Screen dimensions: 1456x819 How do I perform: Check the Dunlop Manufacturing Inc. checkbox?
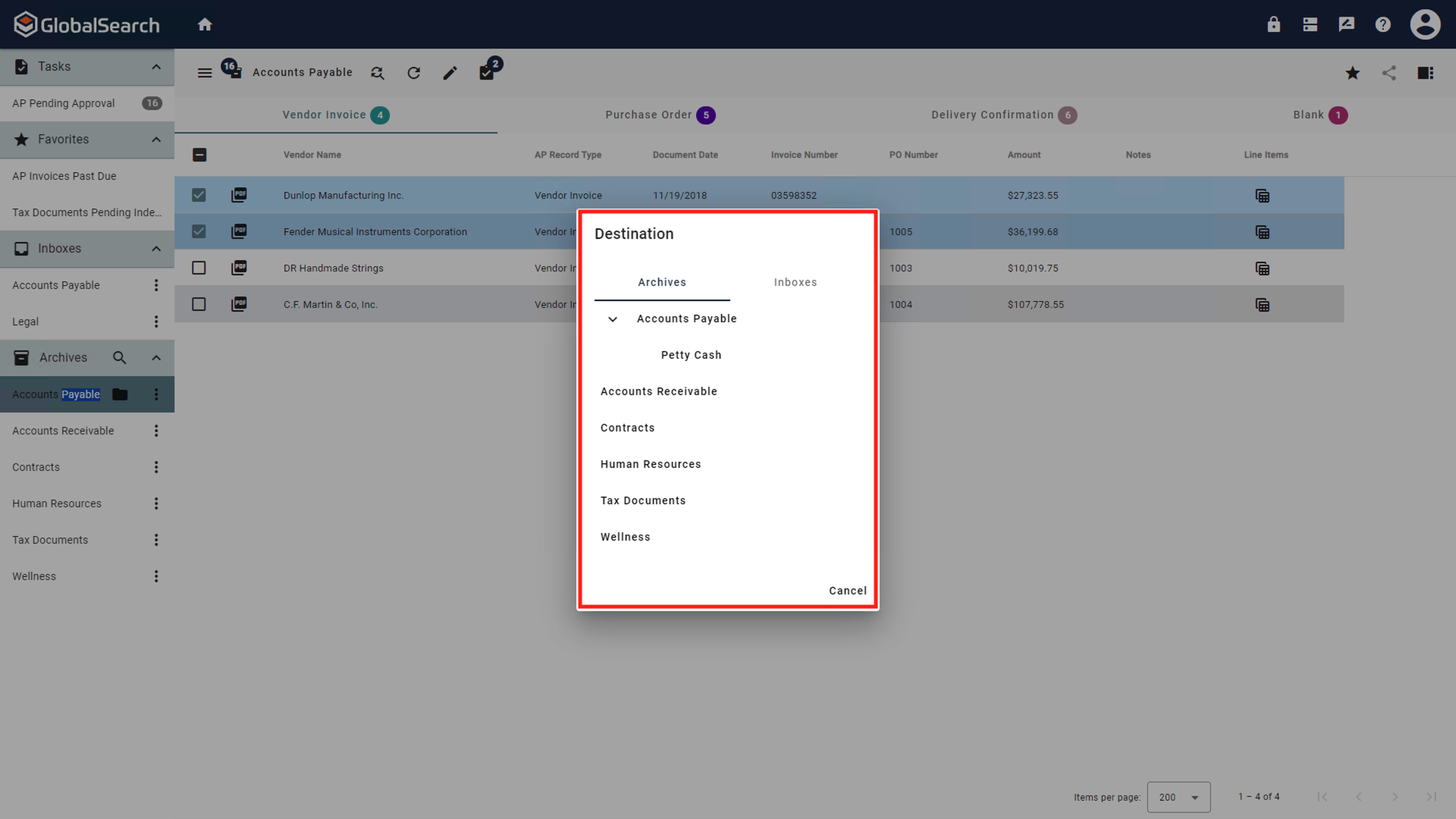click(x=199, y=195)
